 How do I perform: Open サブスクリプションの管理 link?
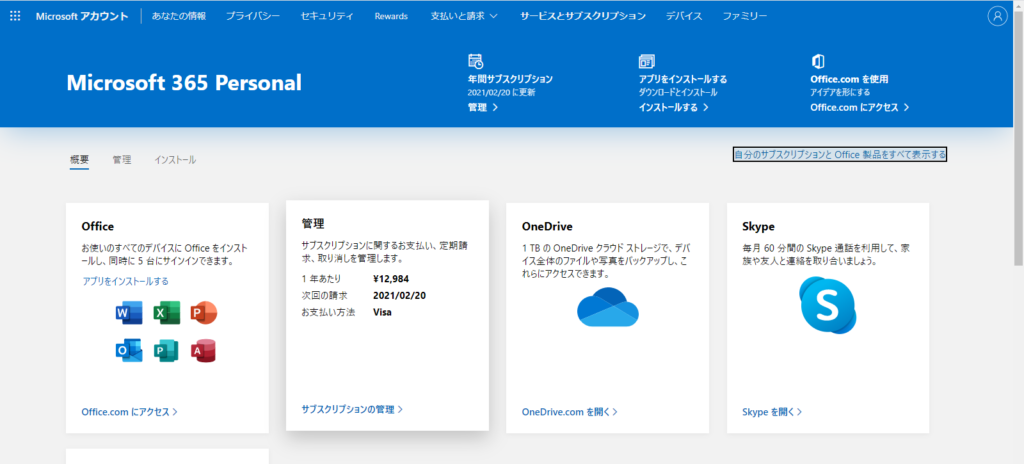pos(353,409)
